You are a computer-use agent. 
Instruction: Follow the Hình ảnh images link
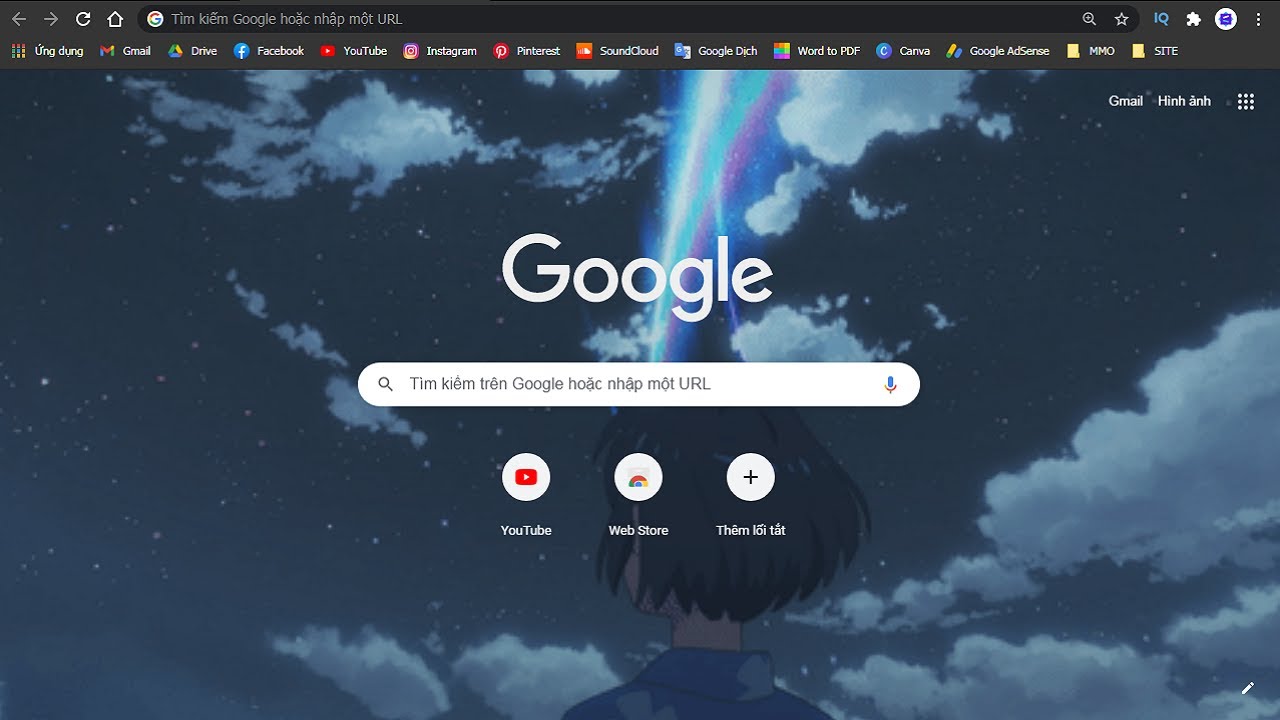pyautogui.click(x=1184, y=101)
